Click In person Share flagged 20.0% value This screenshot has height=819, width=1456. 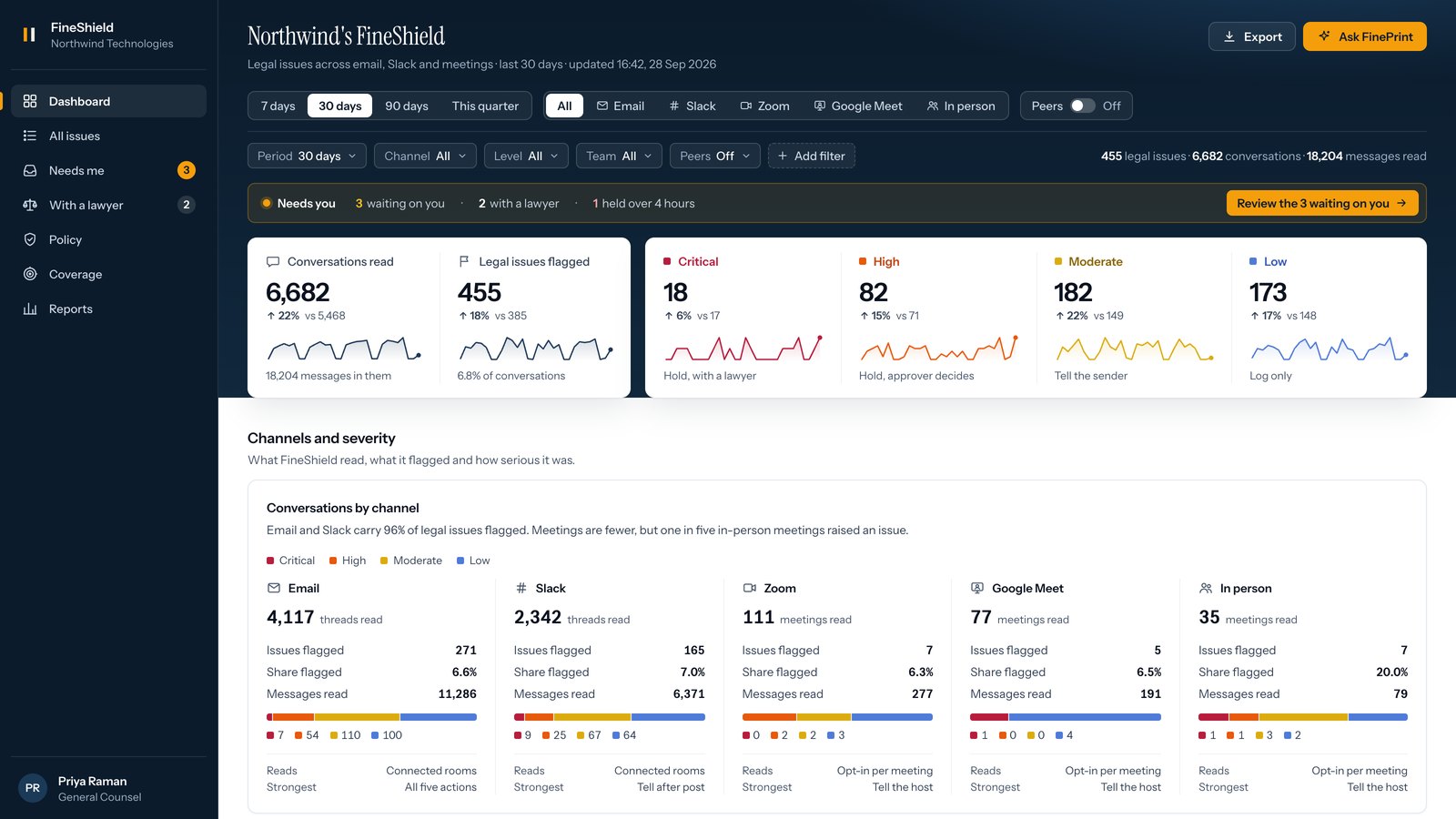(1391, 672)
